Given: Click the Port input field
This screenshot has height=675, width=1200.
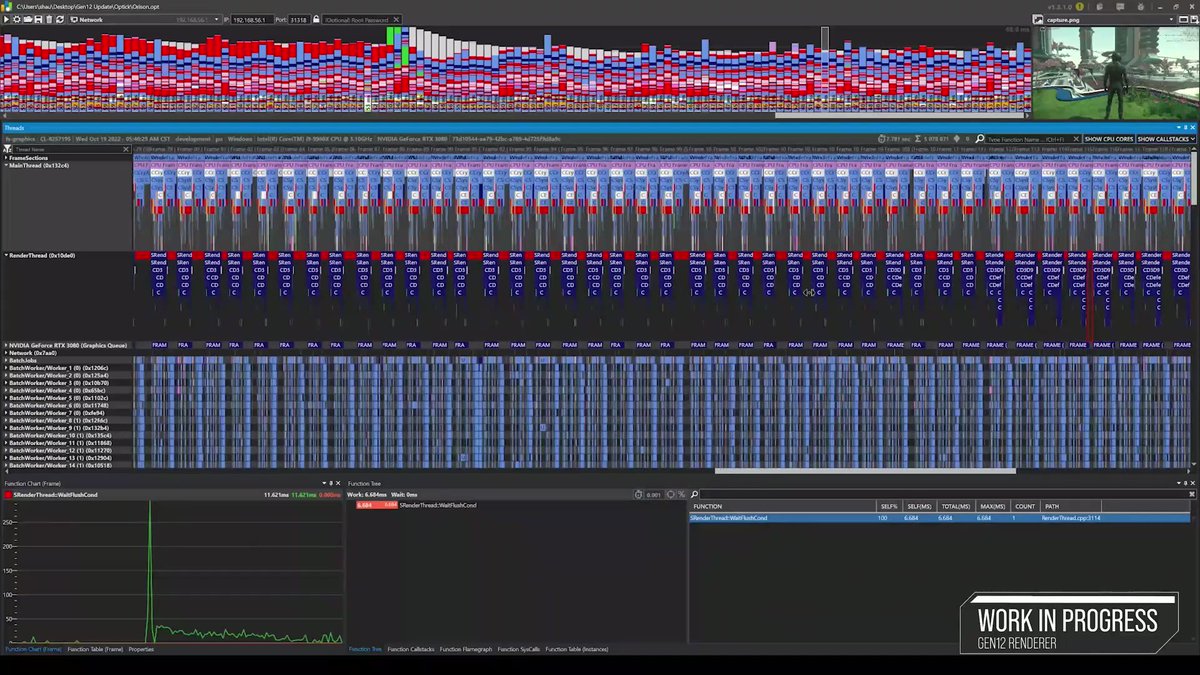Looking at the screenshot, I should 299,19.
